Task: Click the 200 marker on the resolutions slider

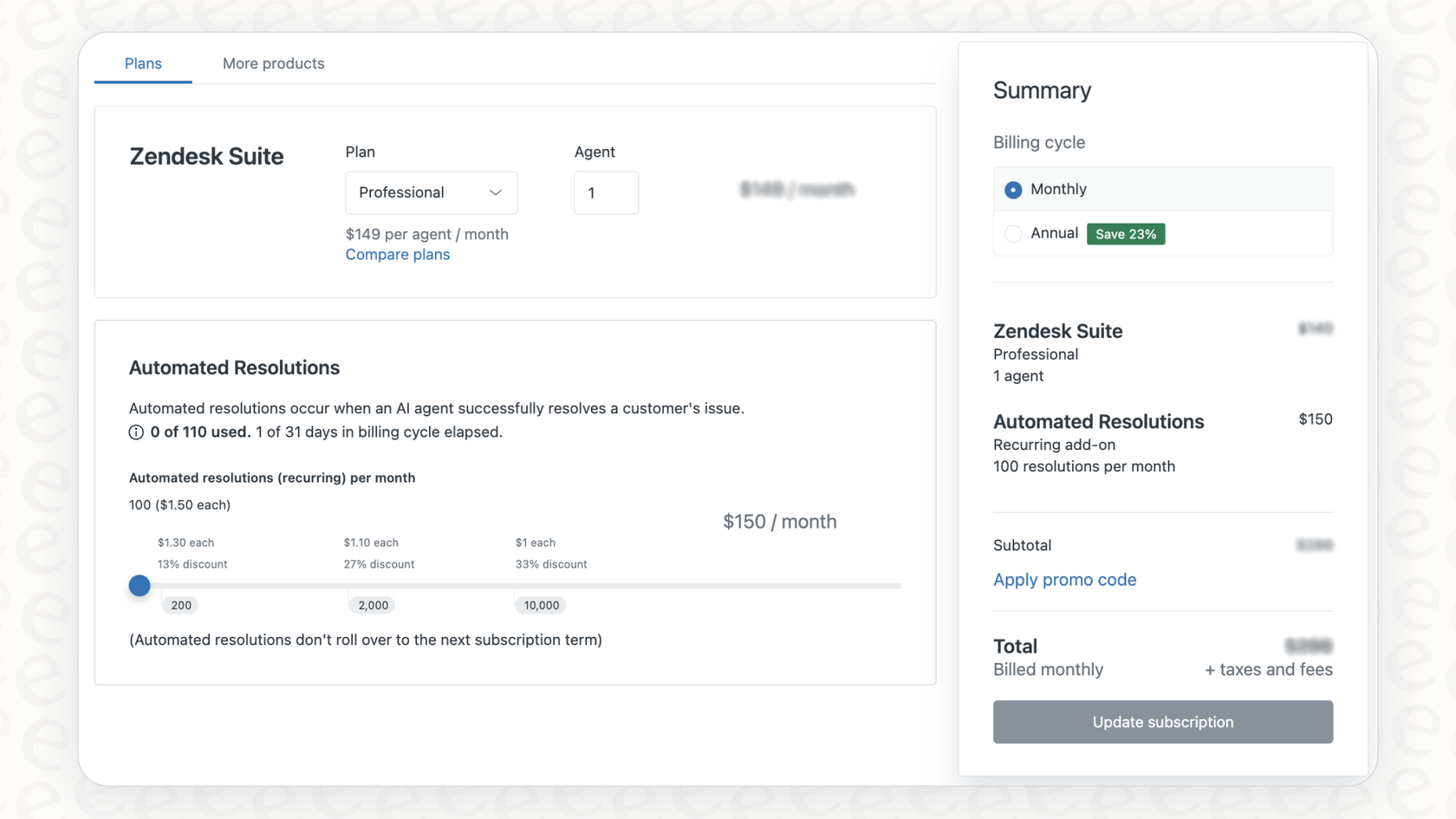Action: [179, 605]
